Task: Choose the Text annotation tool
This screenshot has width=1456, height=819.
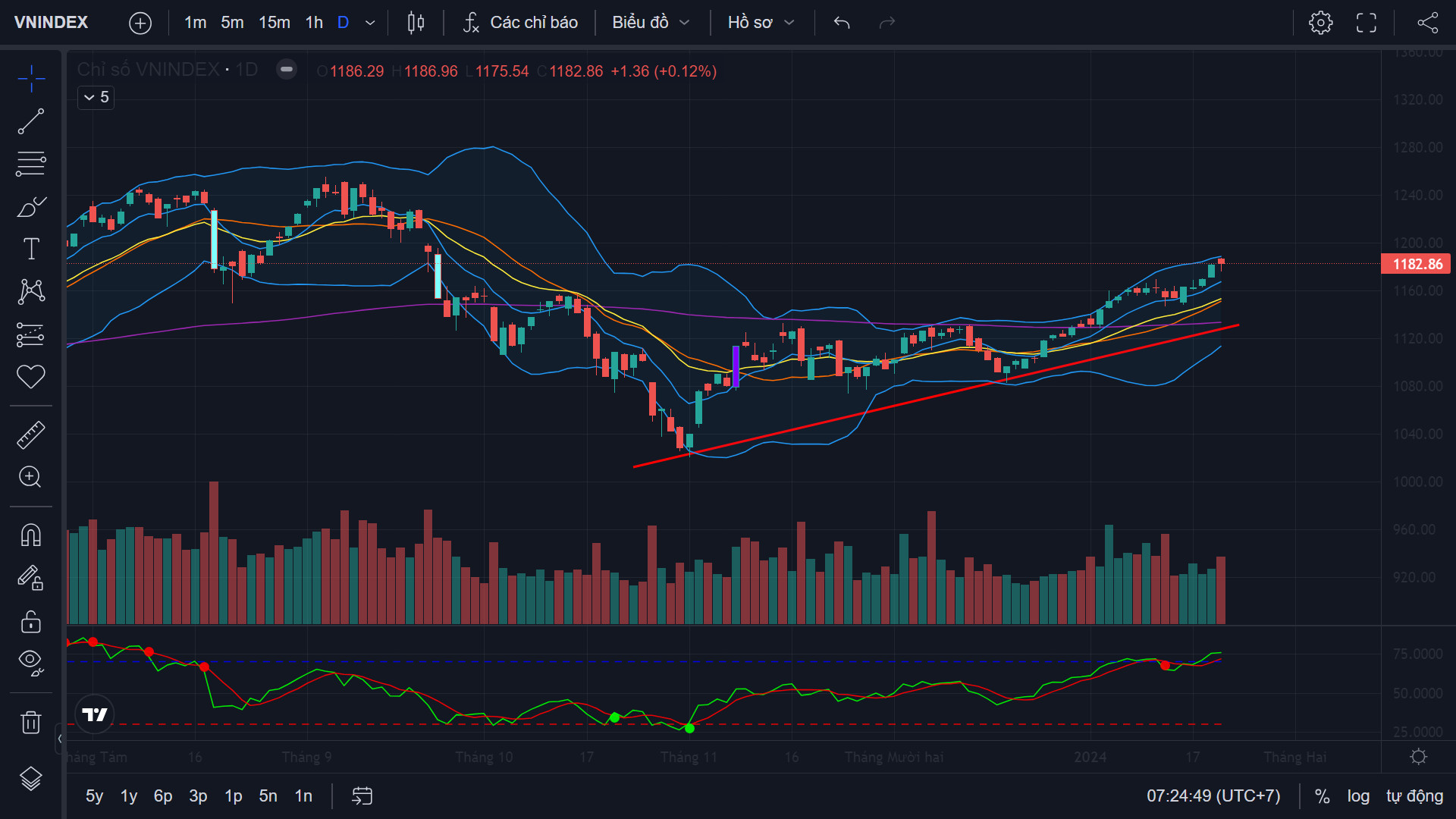Action: pos(31,249)
